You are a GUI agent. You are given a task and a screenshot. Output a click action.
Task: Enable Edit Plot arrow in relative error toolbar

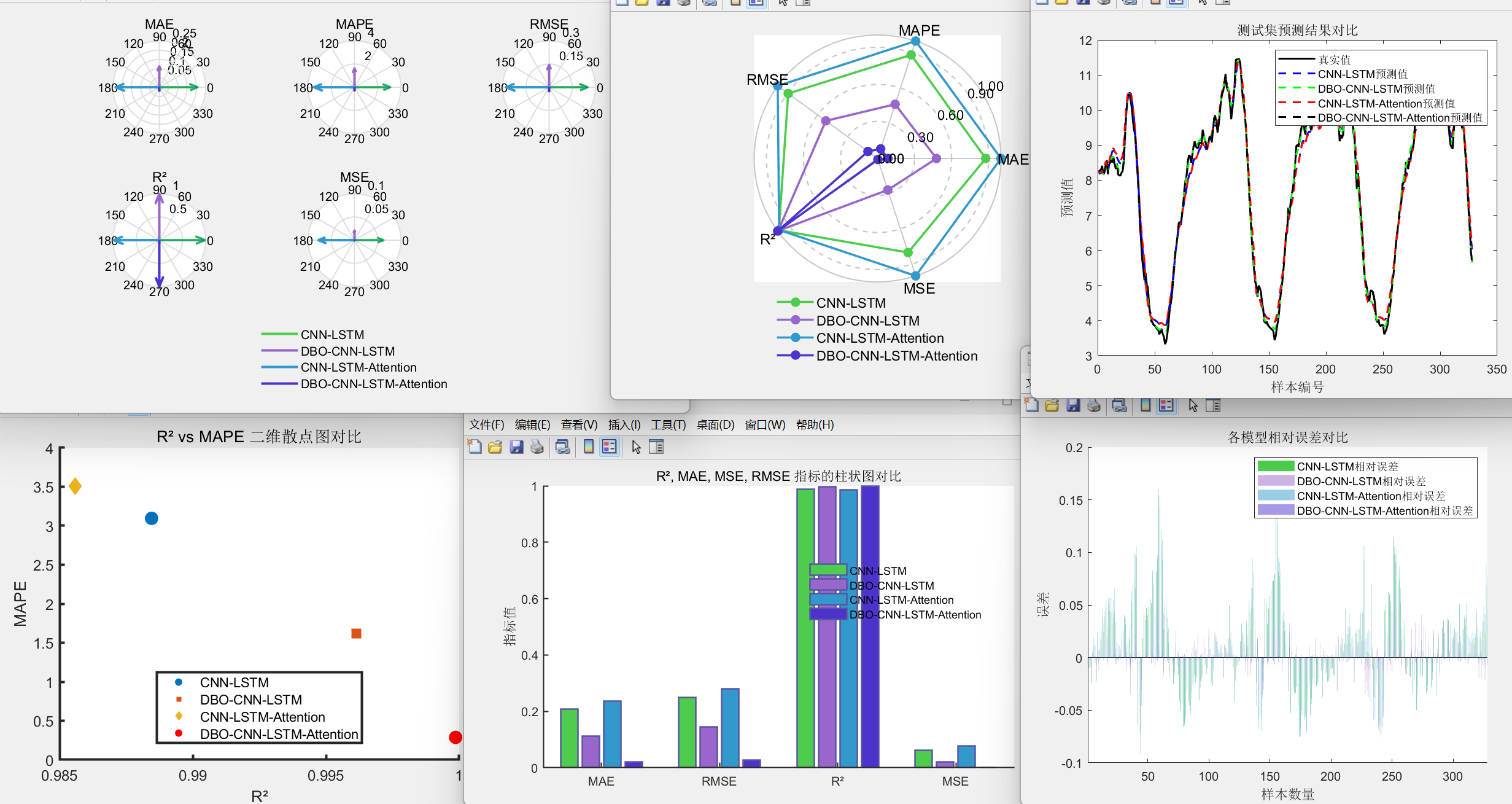click(1193, 405)
